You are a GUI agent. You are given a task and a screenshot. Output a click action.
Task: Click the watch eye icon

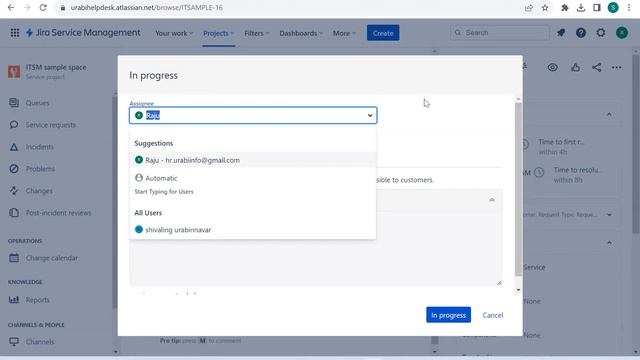553,67
